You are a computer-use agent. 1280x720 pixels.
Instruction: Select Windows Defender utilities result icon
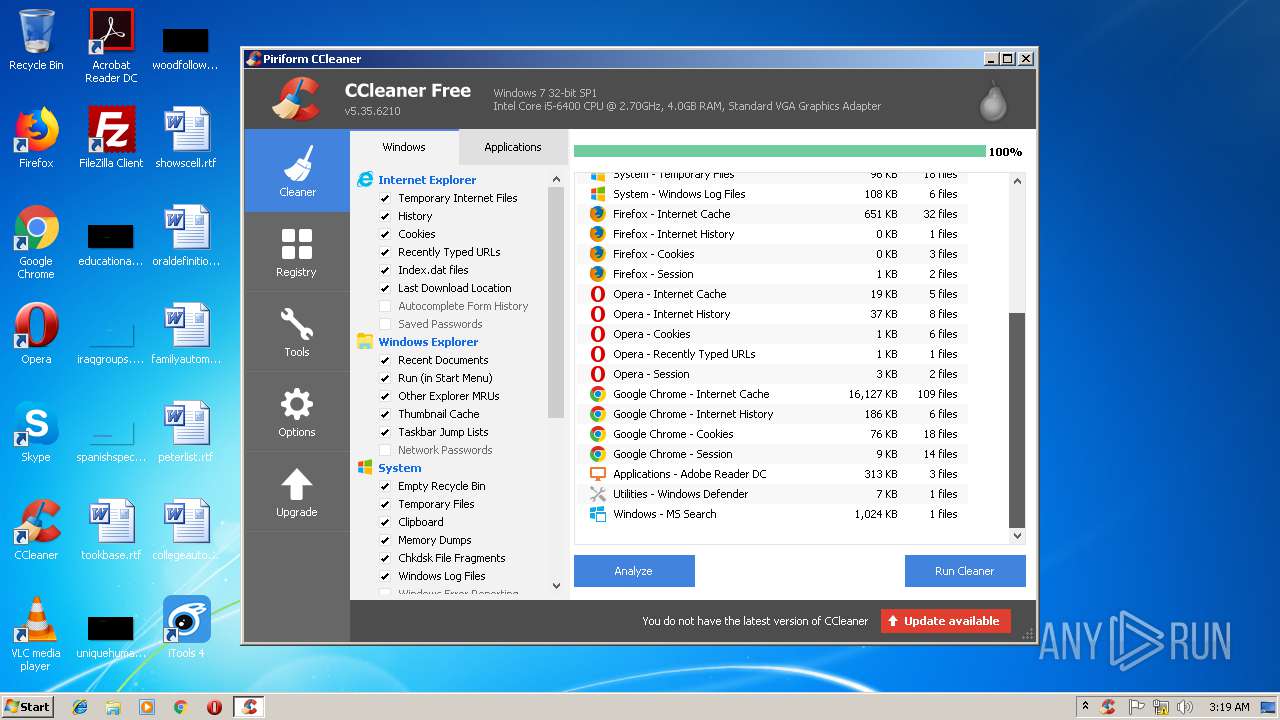click(x=598, y=494)
